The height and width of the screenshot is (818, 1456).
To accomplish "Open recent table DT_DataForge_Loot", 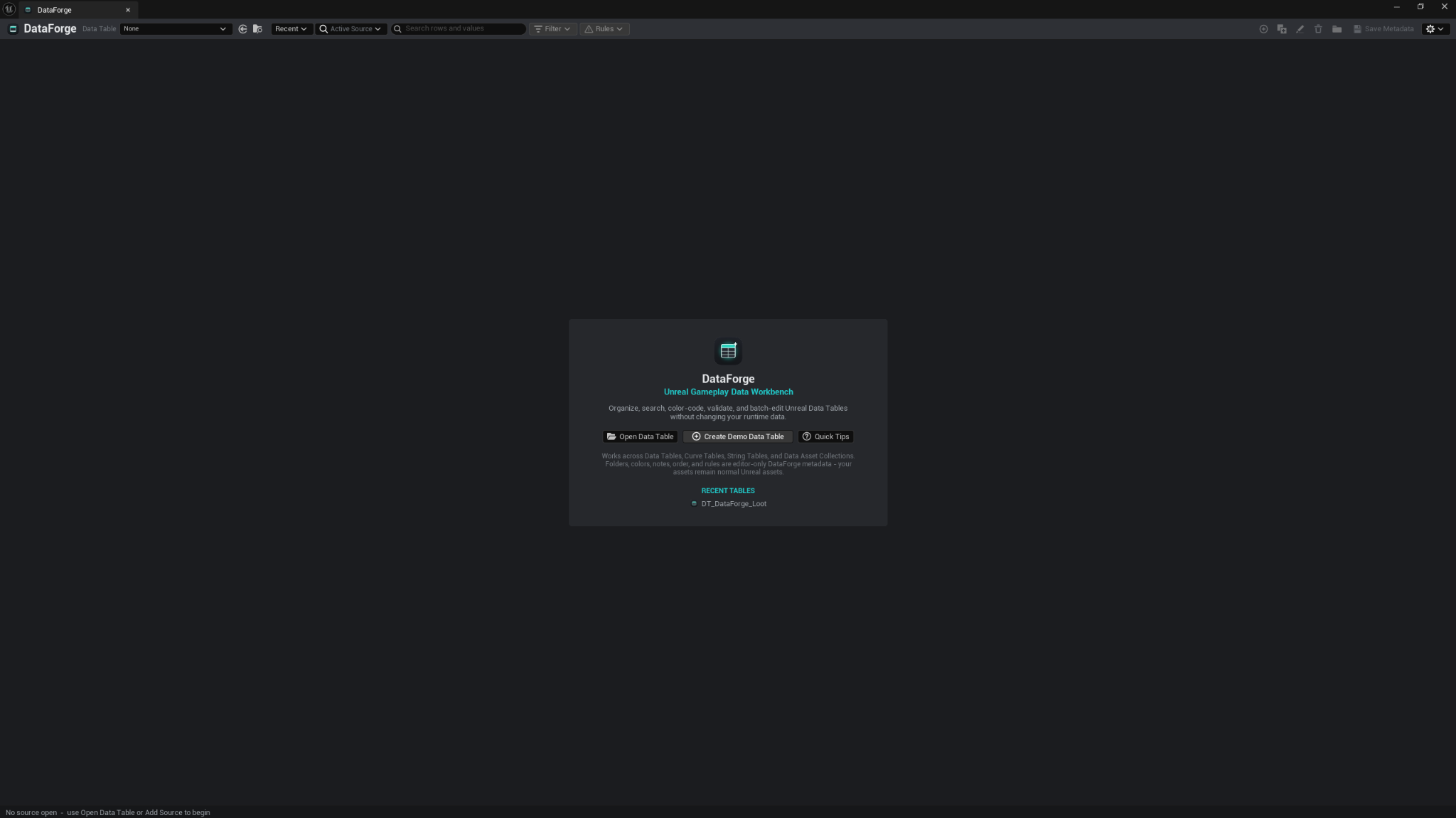I will click(x=729, y=504).
